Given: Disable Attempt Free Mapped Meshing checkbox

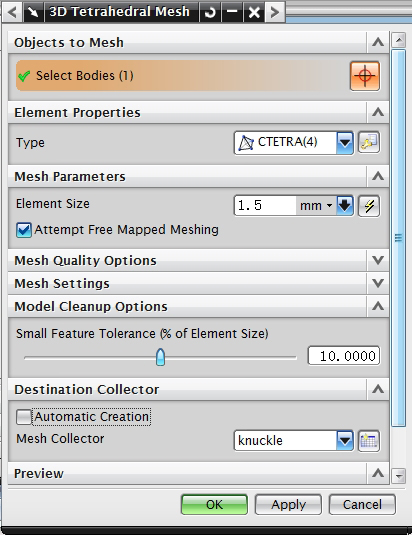Looking at the screenshot, I should pyautogui.click(x=24, y=230).
